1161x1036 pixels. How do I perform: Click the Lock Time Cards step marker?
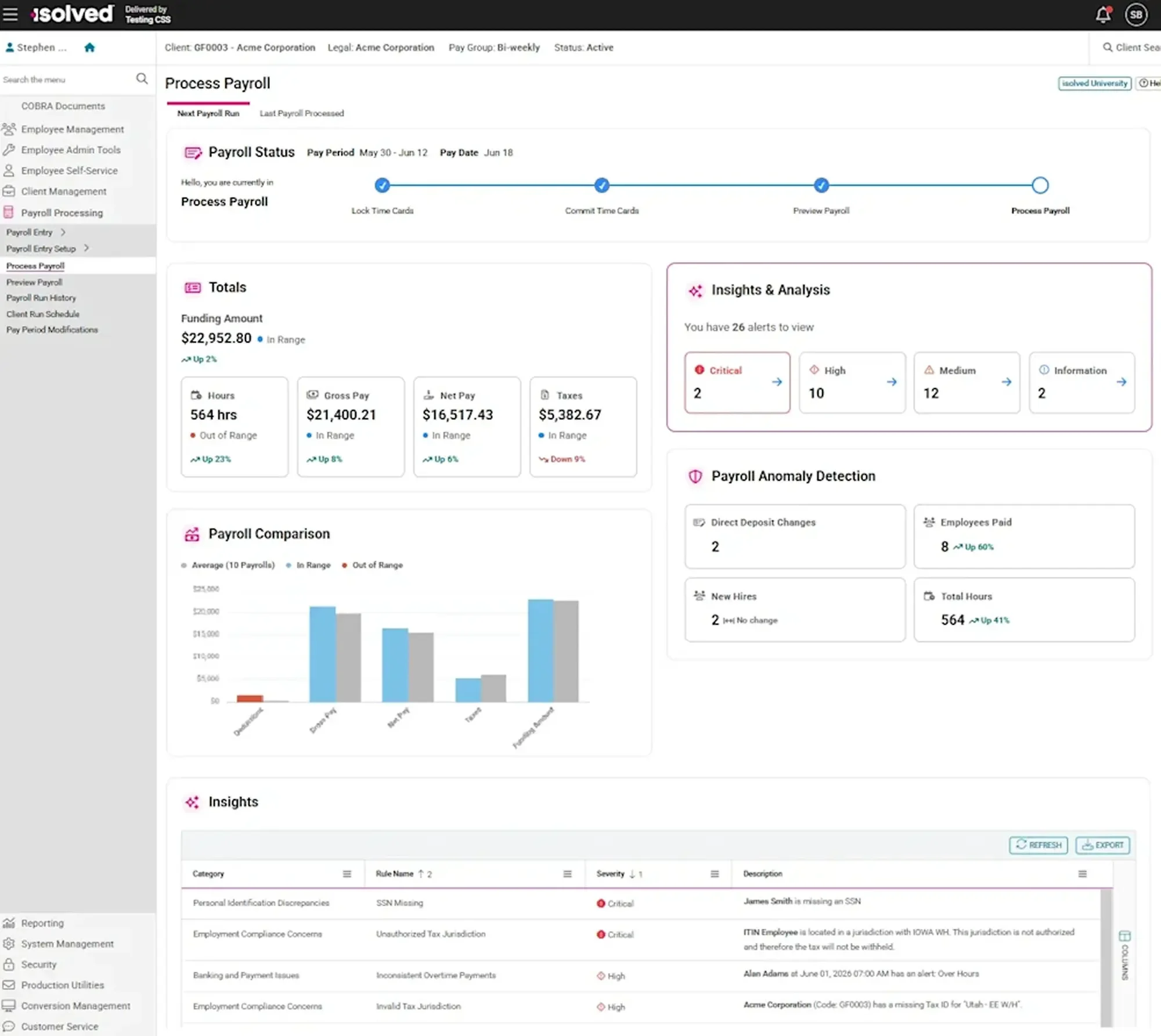coord(382,185)
